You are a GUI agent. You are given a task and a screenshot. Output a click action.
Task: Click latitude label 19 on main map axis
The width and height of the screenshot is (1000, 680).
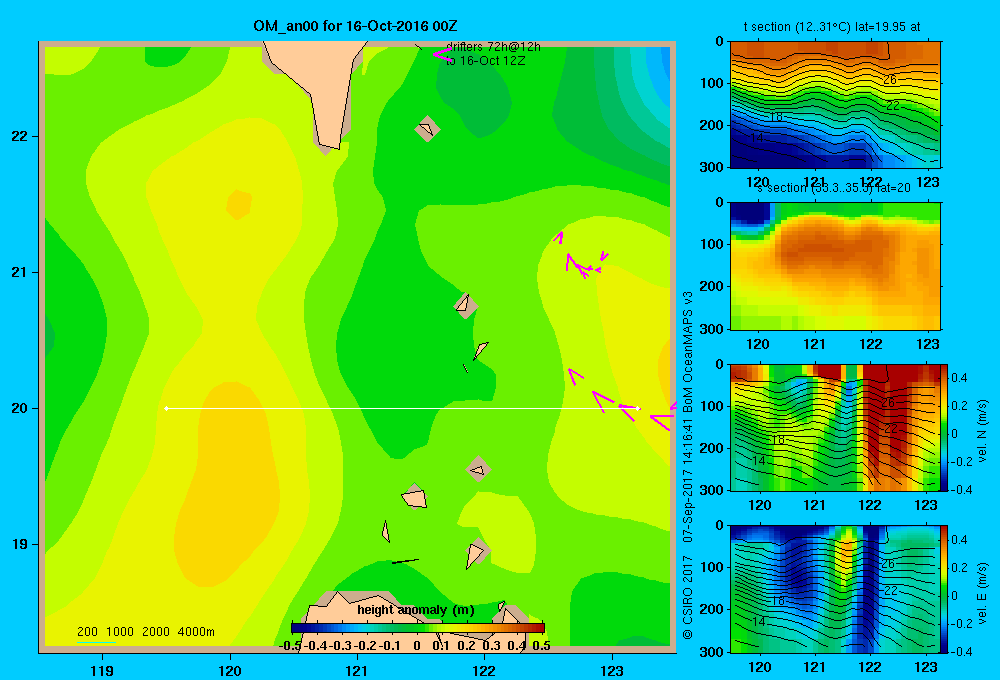pos(20,544)
